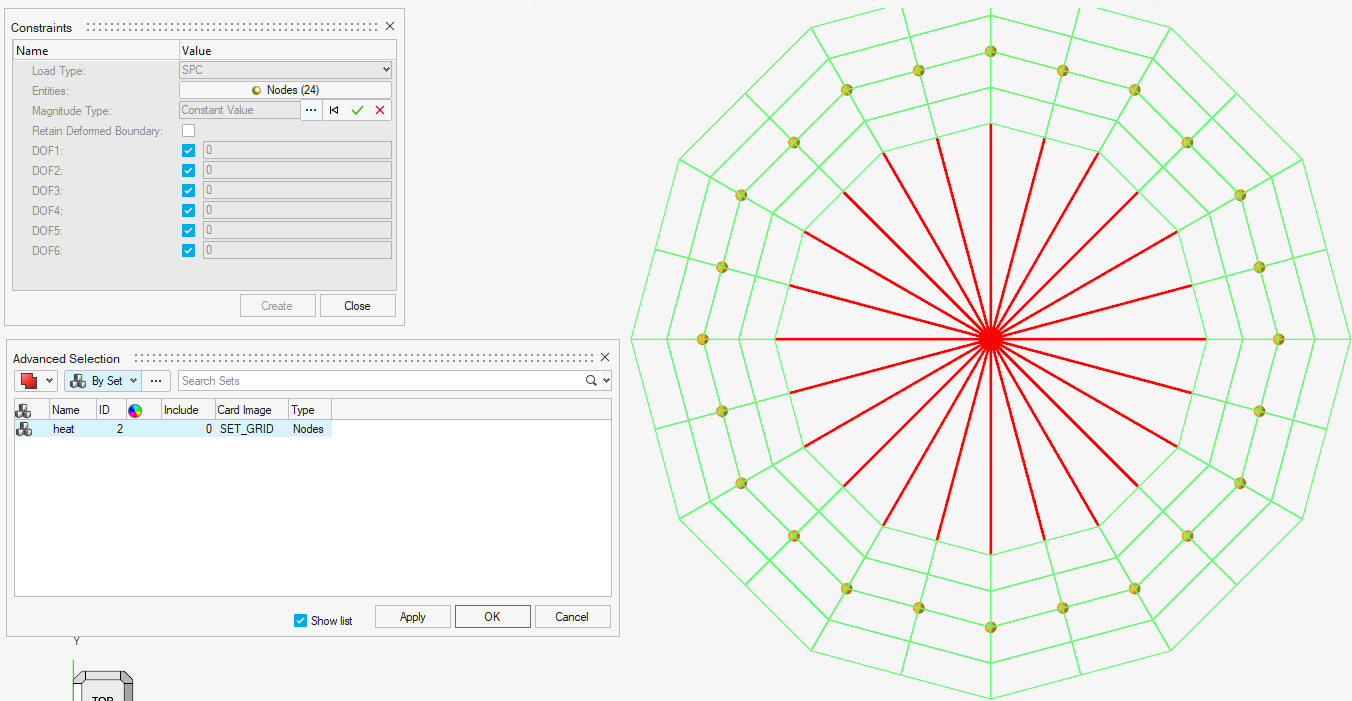This screenshot has width=1352, height=701.
Task: Click the ellipsis button next to By Set
Action: point(156,381)
